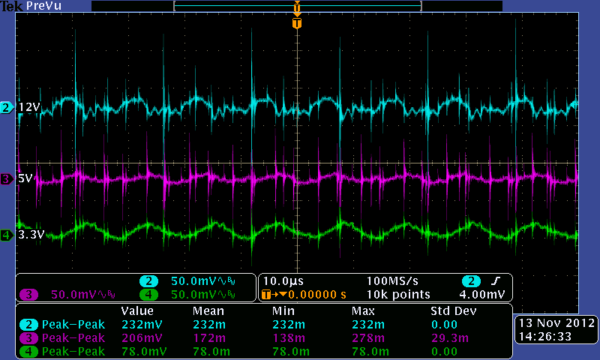Click the rising edge trigger slope icon

click(496, 282)
